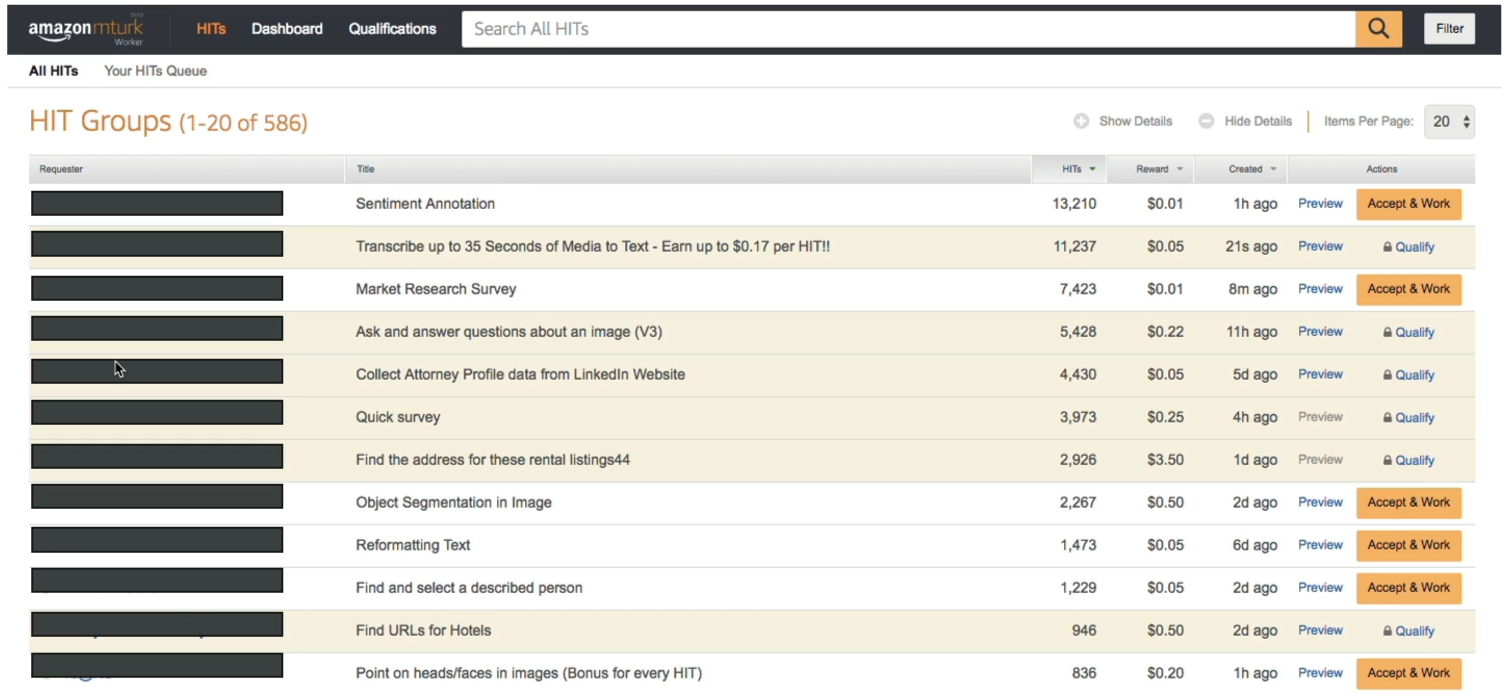Preview the Reformatting Text HIT
This screenshot has width=1507, height=696.
[x=1320, y=545]
